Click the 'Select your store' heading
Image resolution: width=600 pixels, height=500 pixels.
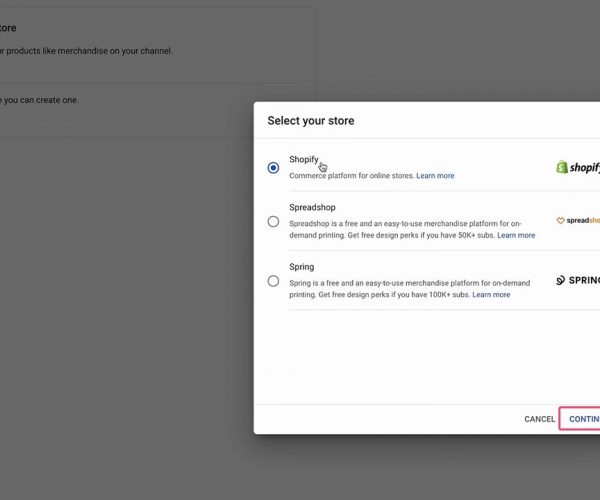pyautogui.click(x=311, y=121)
